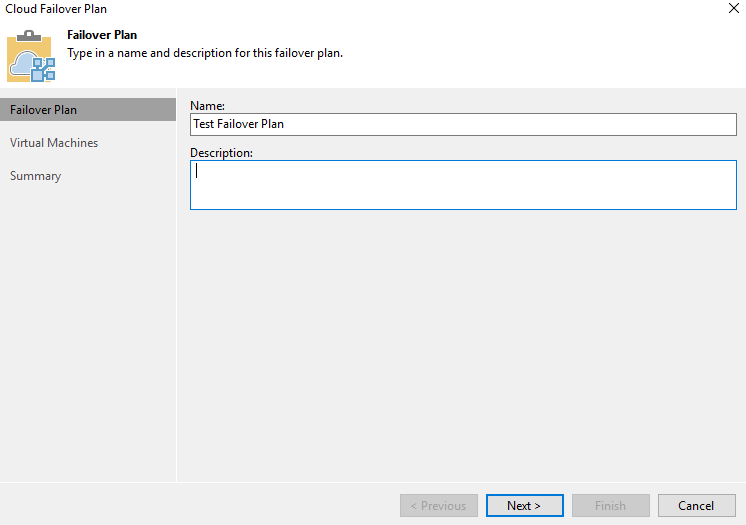Click inside the Description text box
746x525 pixels.
tap(463, 185)
